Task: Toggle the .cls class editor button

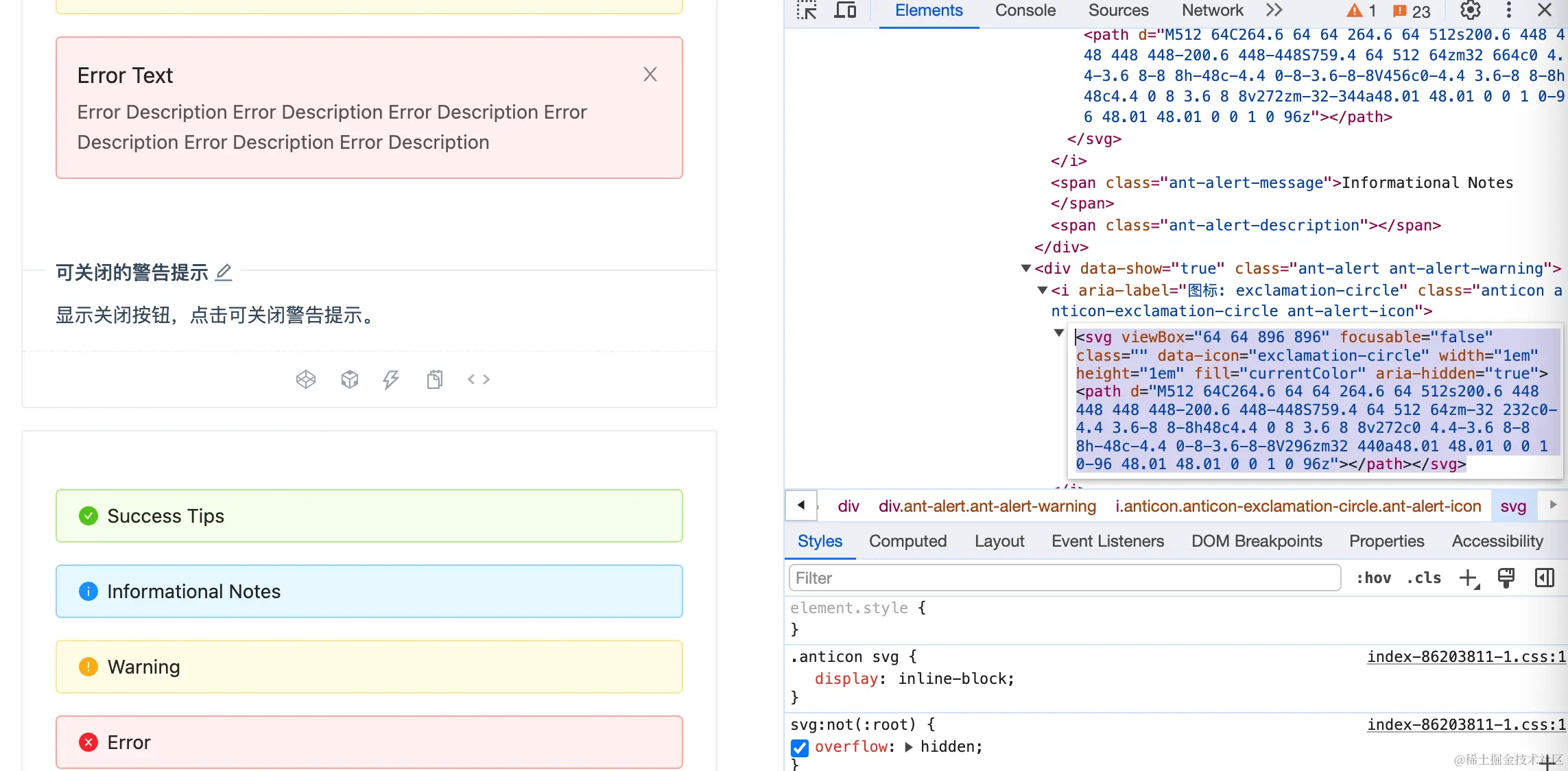Action: tap(1424, 578)
